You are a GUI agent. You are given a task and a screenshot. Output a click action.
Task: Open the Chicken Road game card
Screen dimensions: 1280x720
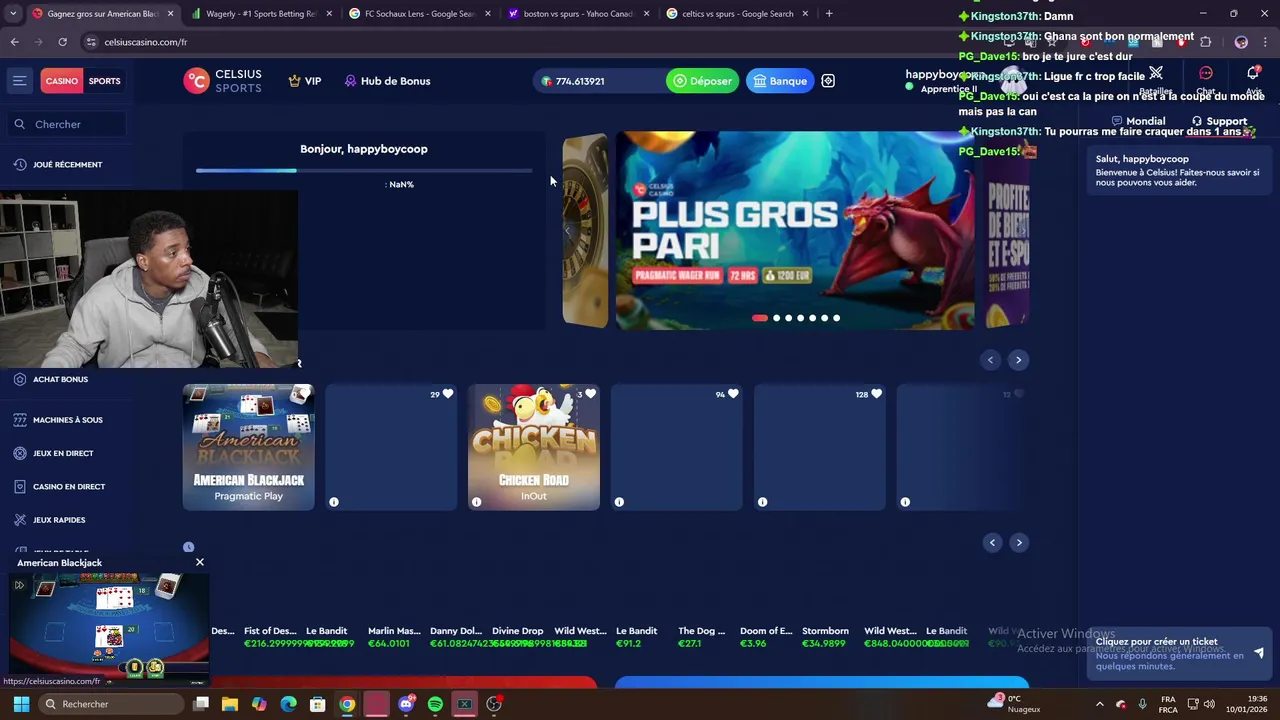coord(534,447)
